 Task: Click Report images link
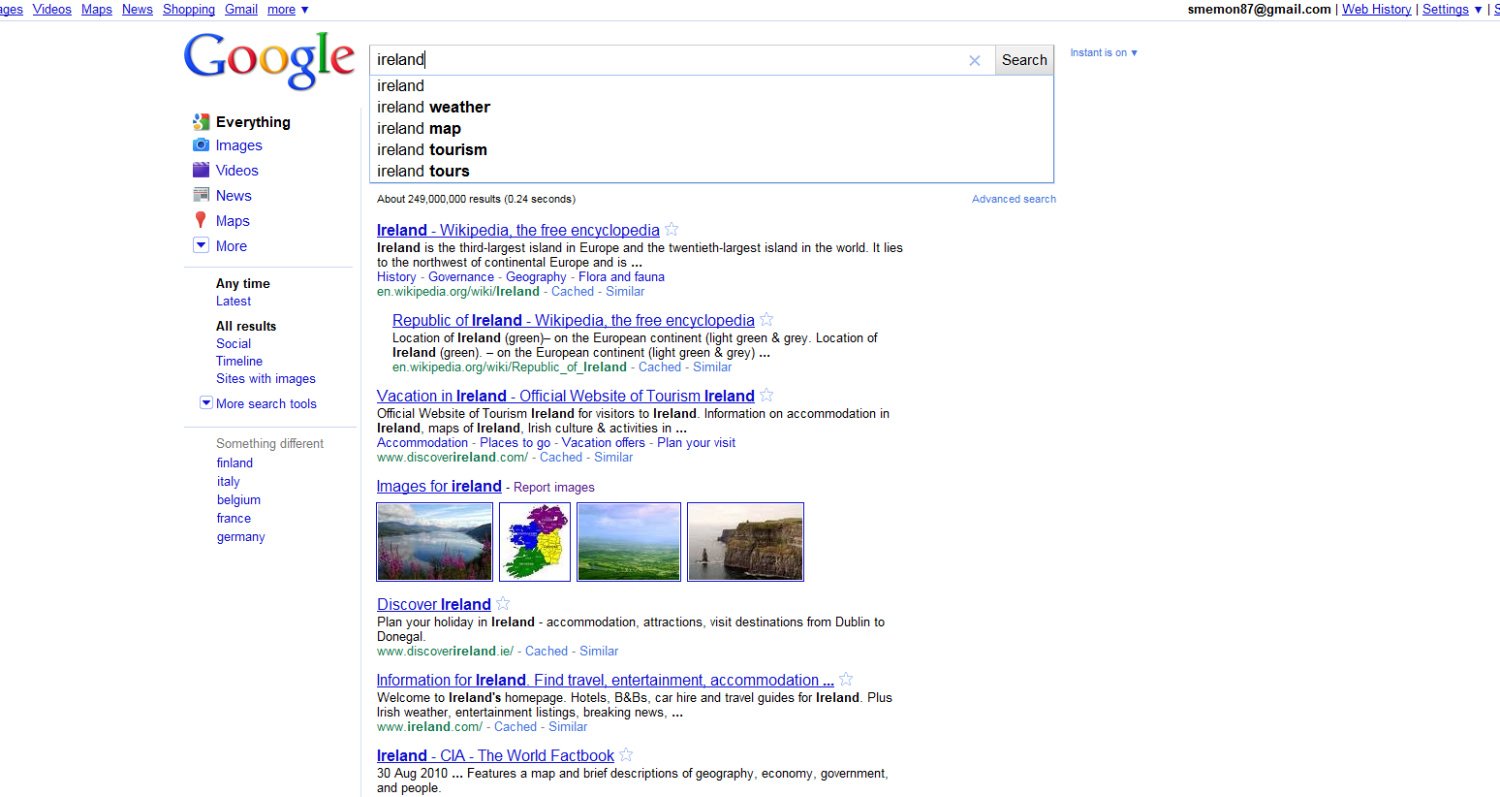554,488
